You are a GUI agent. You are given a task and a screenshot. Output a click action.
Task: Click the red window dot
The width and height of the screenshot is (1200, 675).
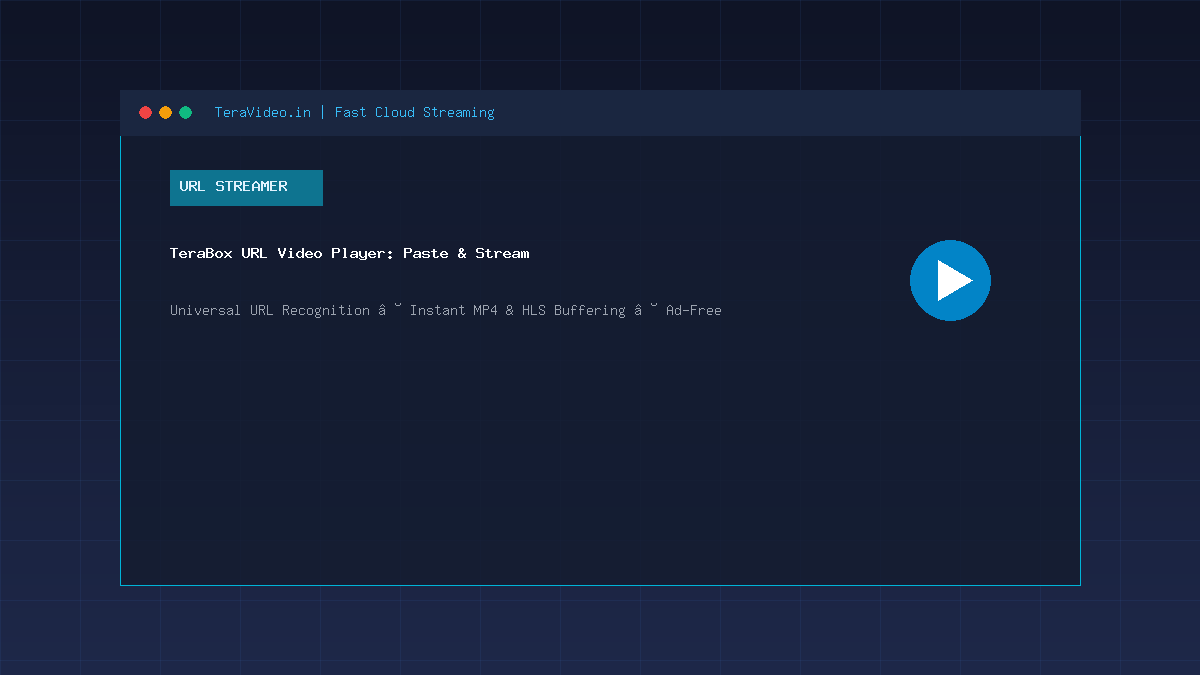coord(146,113)
